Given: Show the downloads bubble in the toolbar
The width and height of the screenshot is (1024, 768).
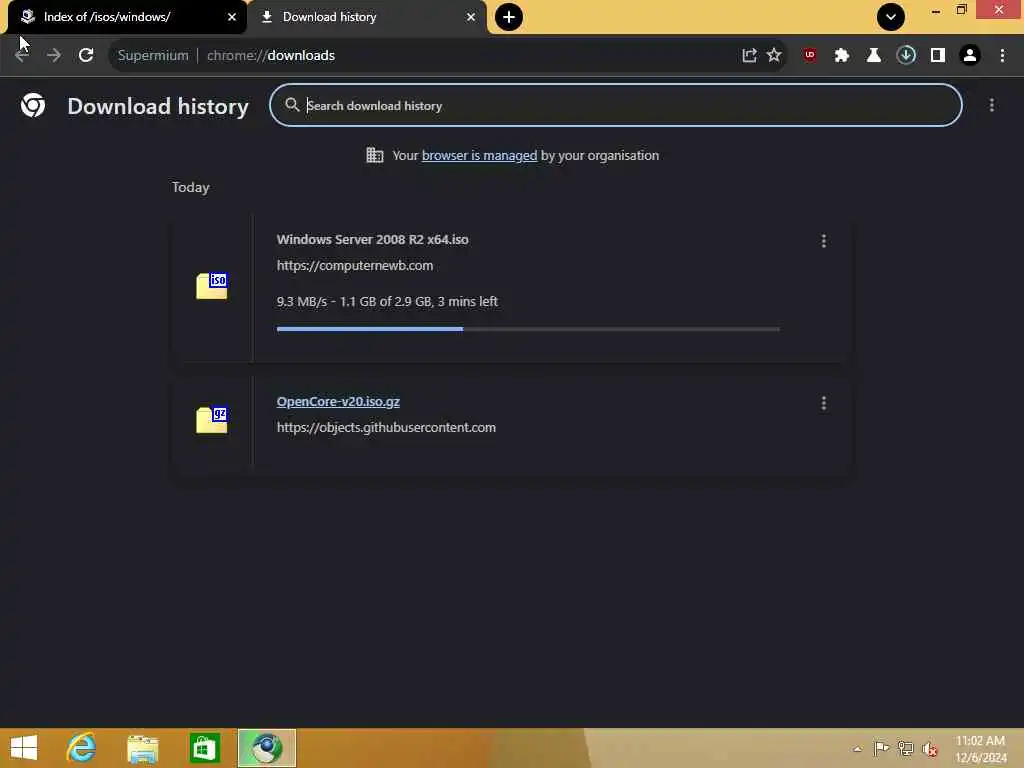Looking at the screenshot, I should pos(906,56).
